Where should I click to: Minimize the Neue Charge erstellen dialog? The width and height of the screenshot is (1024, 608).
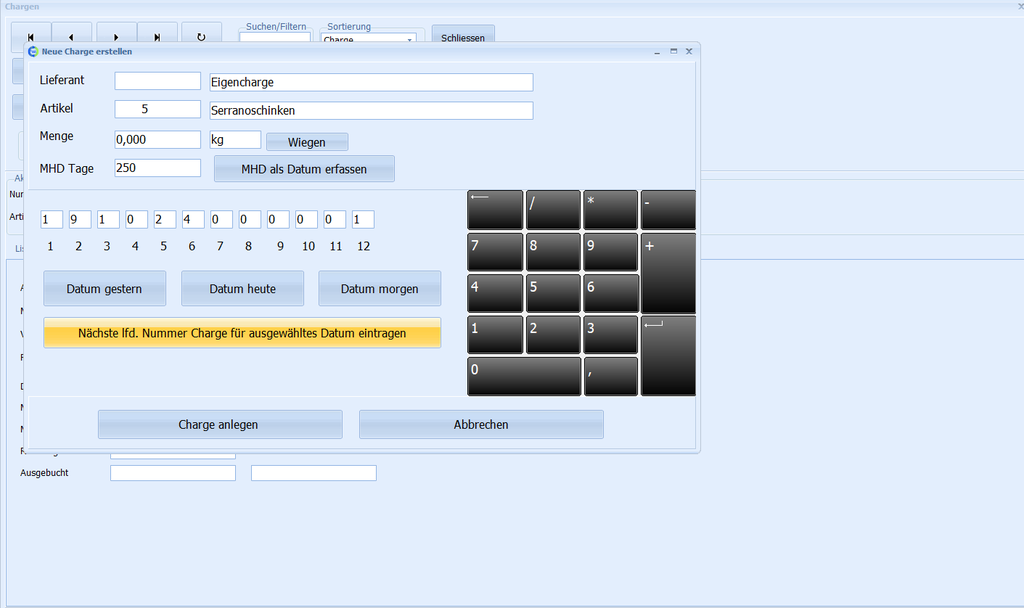click(657, 52)
